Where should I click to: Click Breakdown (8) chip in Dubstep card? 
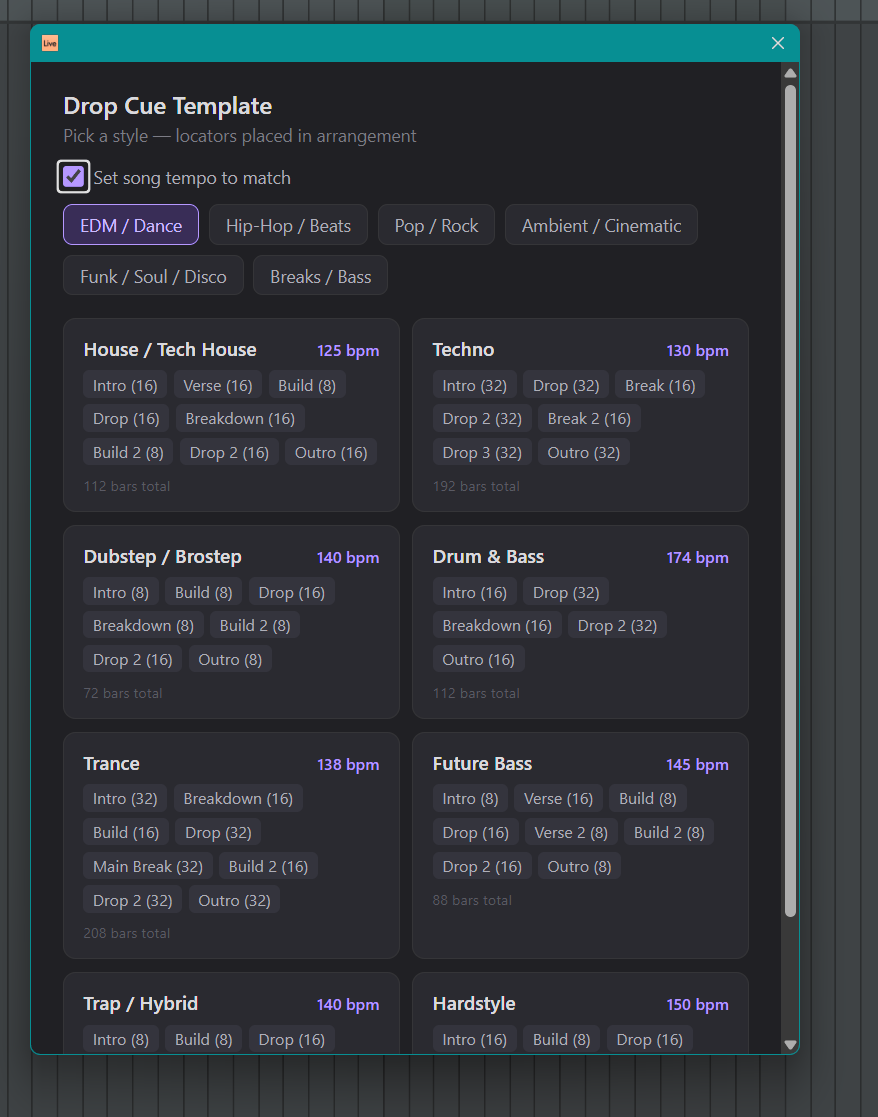point(143,625)
